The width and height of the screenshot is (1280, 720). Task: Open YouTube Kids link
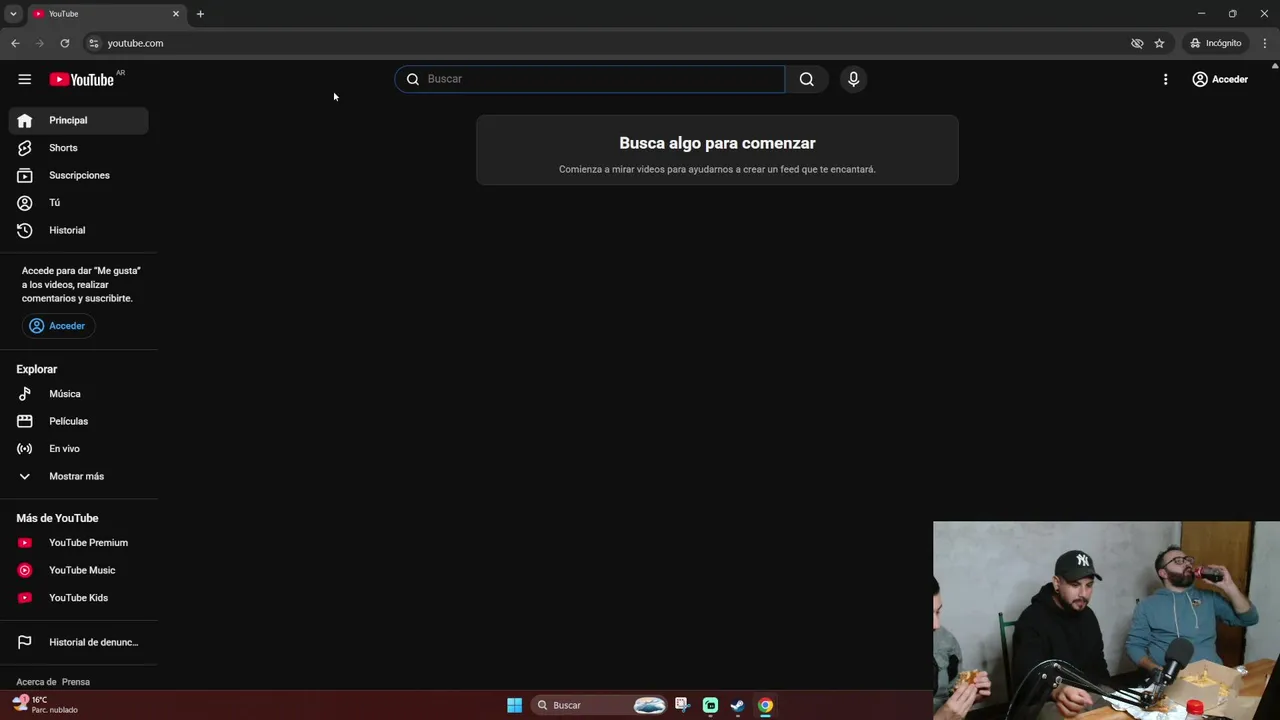coord(79,598)
